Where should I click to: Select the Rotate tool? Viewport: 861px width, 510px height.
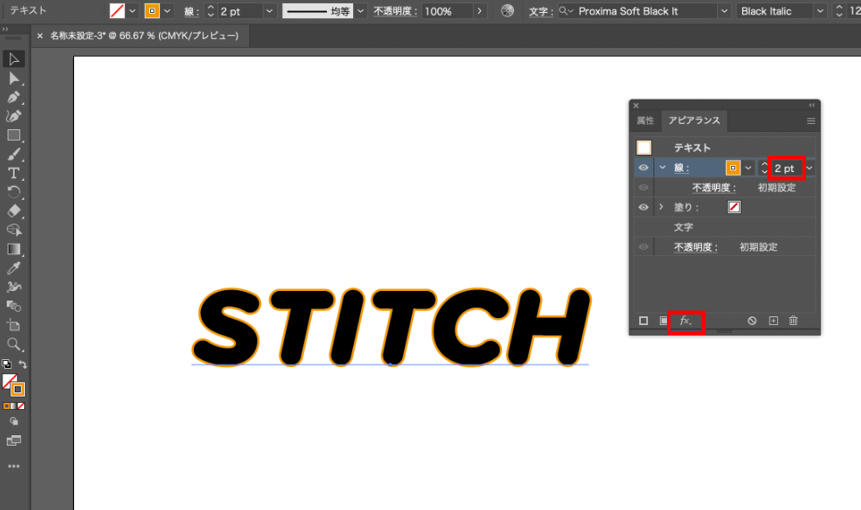tap(14, 192)
